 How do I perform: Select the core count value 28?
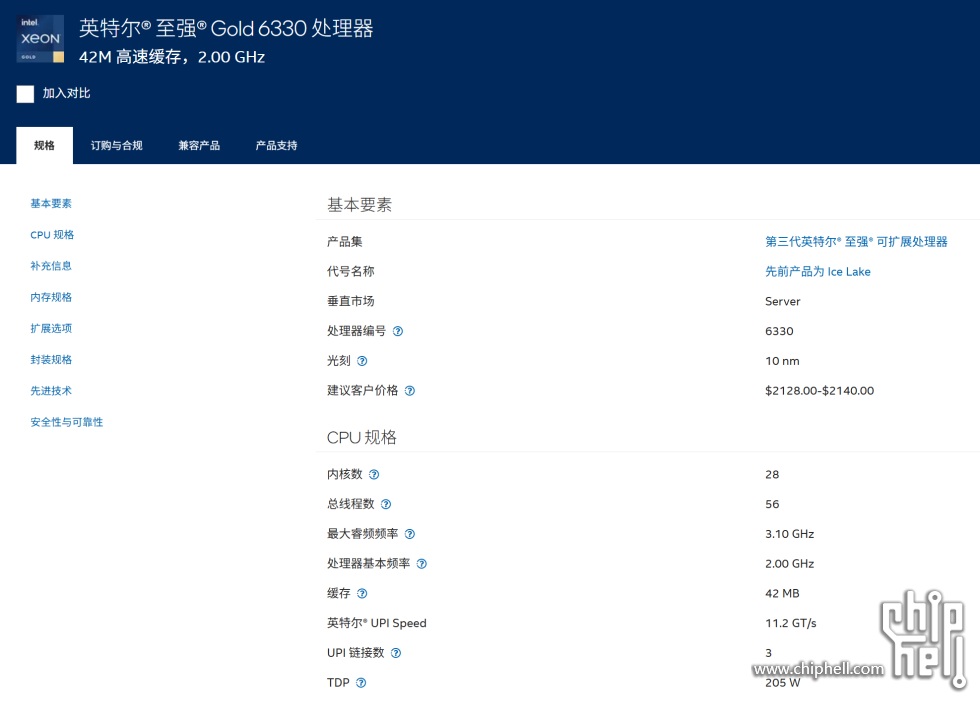tap(772, 475)
